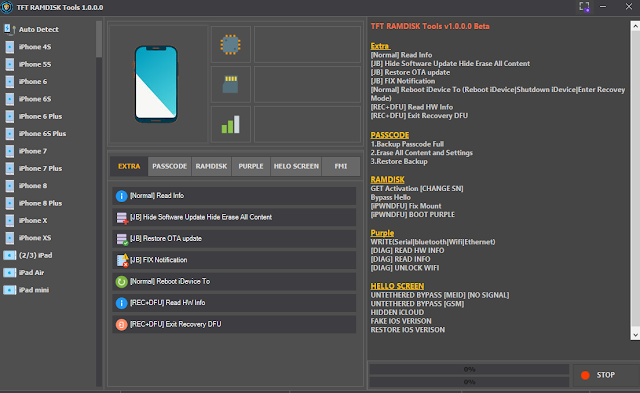Viewport: 640px width, 393px height.
Task: Click the iPhone 6S Plus device icon
Action: (x=9, y=134)
